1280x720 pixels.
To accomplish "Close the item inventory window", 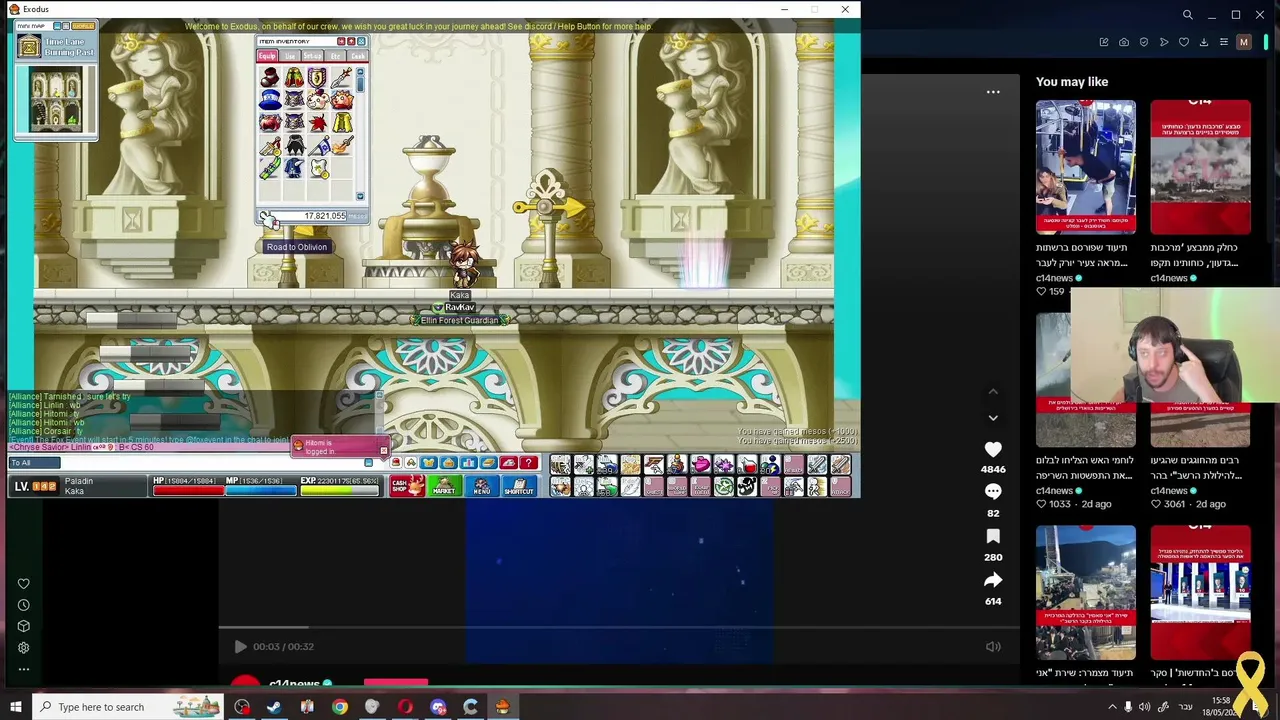I will click(361, 42).
